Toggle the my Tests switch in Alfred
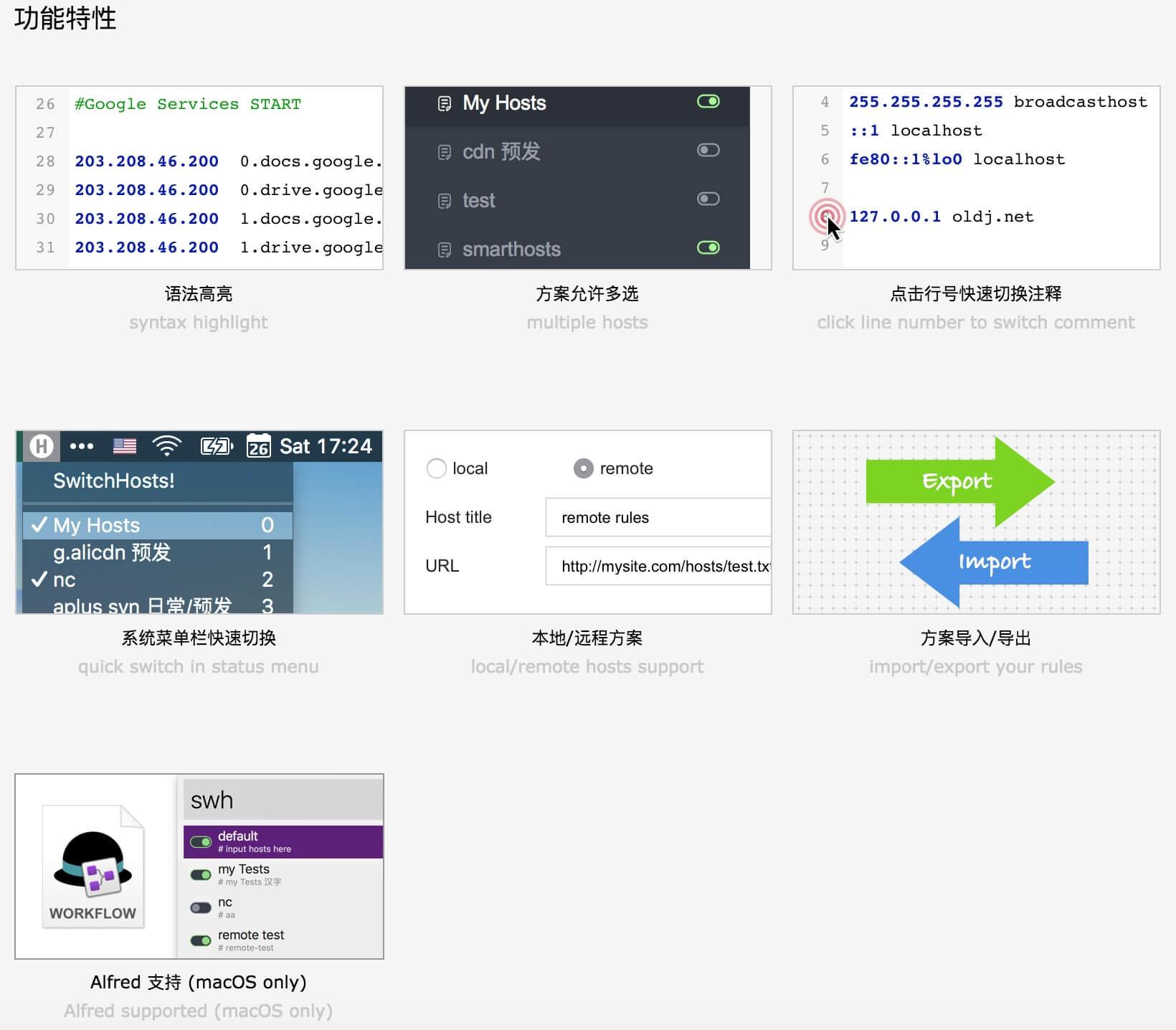Image resolution: width=1176 pixels, height=1030 pixels. point(201,875)
